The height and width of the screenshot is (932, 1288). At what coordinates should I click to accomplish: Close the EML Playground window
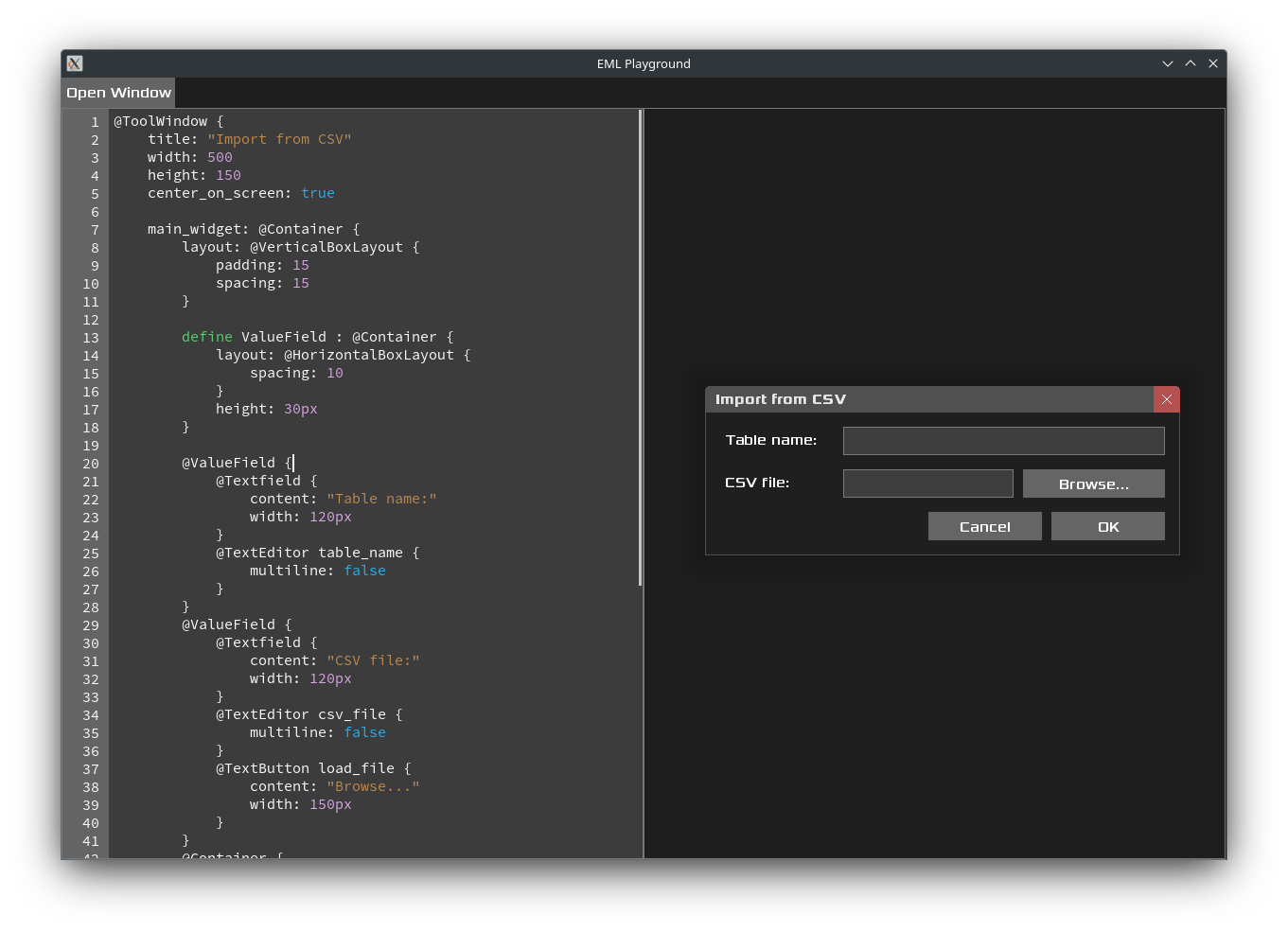click(1212, 63)
